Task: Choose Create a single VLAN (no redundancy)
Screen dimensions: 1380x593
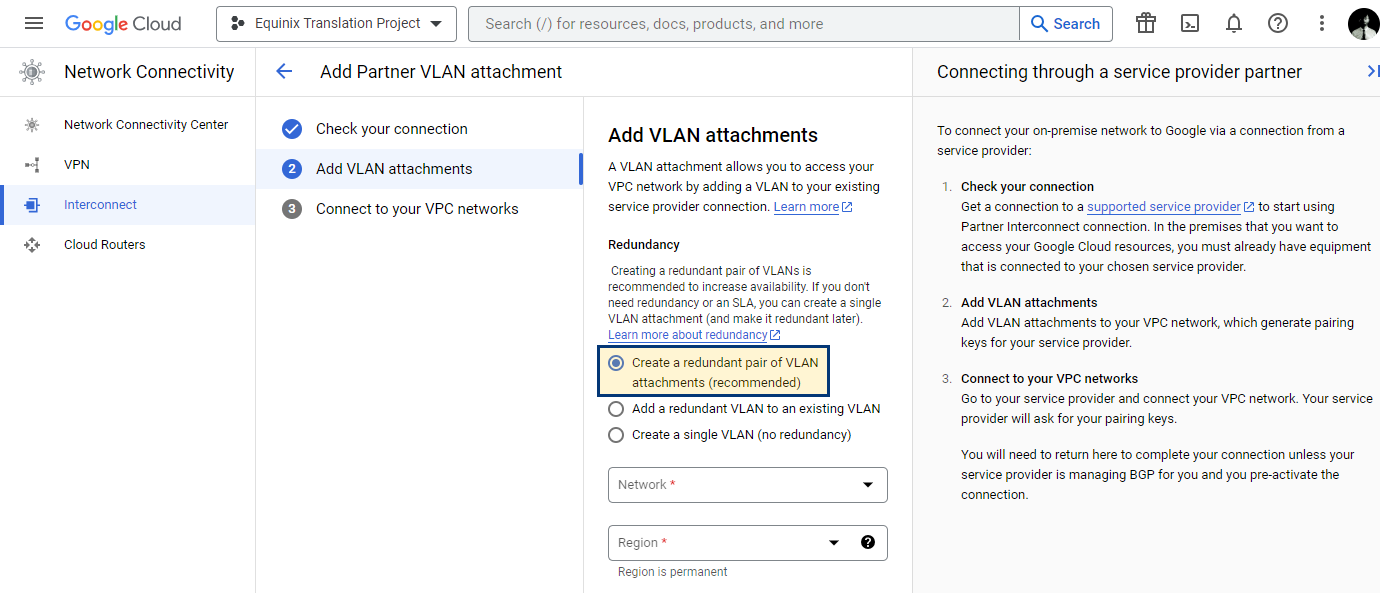Action: coord(729,435)
